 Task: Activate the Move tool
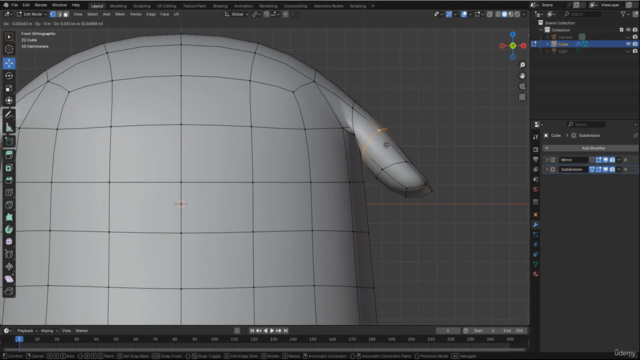point(9,63)
